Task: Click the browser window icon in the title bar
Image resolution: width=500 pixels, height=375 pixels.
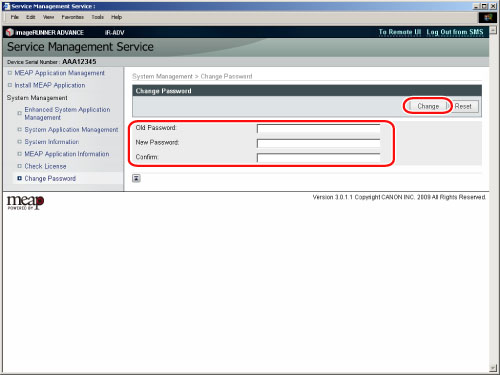Action: pos(7,6)
